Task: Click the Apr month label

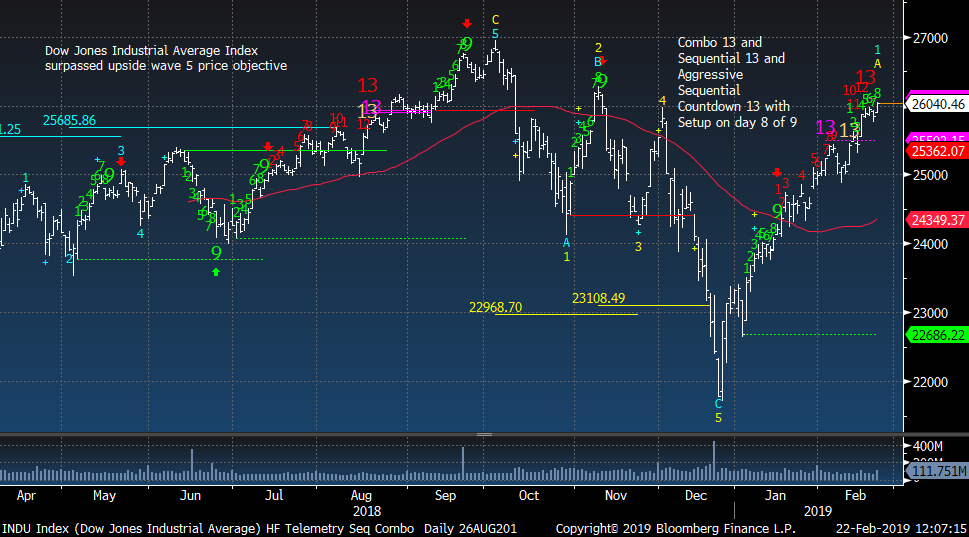Action: [26, 496]
